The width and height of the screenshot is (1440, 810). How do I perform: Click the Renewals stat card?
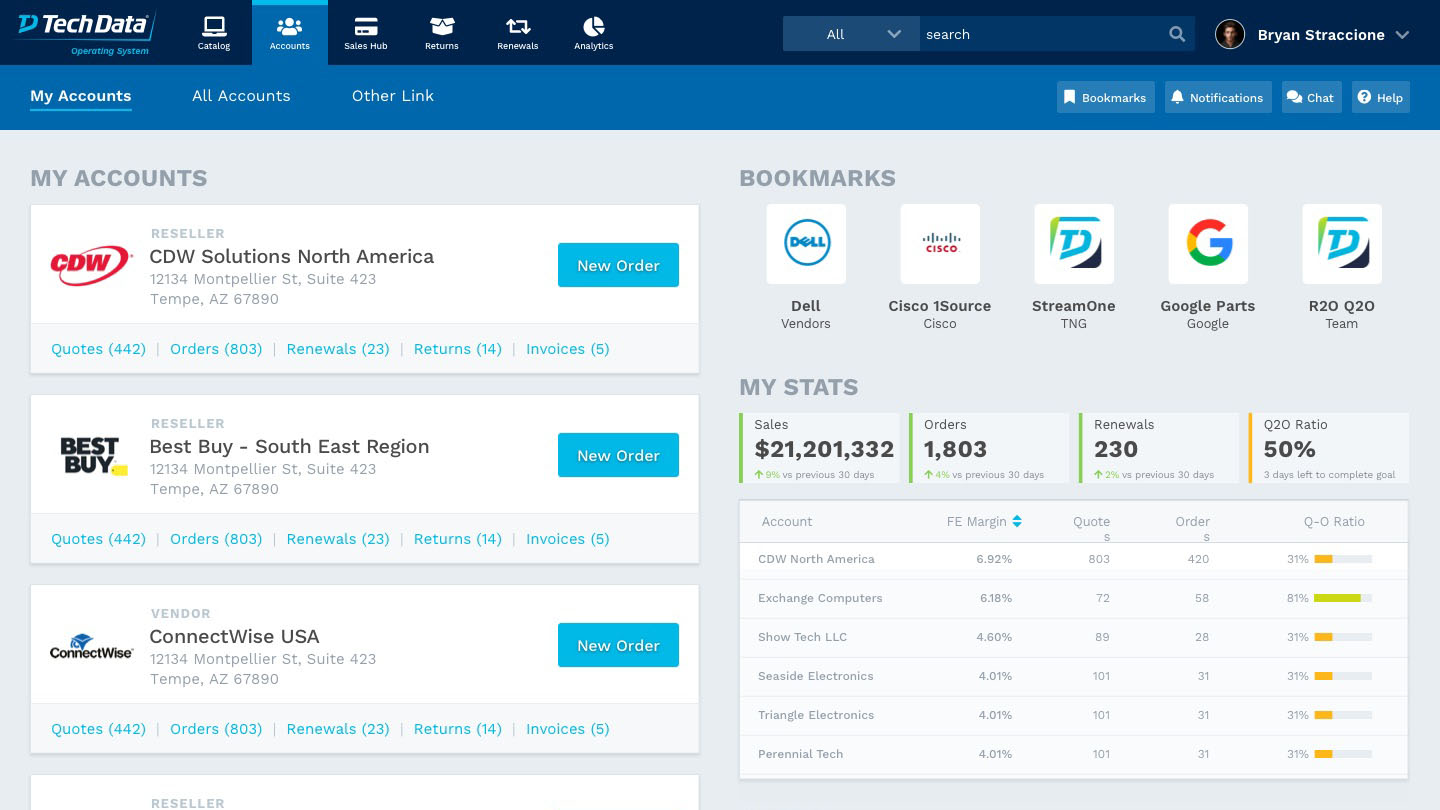tap(1159, 448)
